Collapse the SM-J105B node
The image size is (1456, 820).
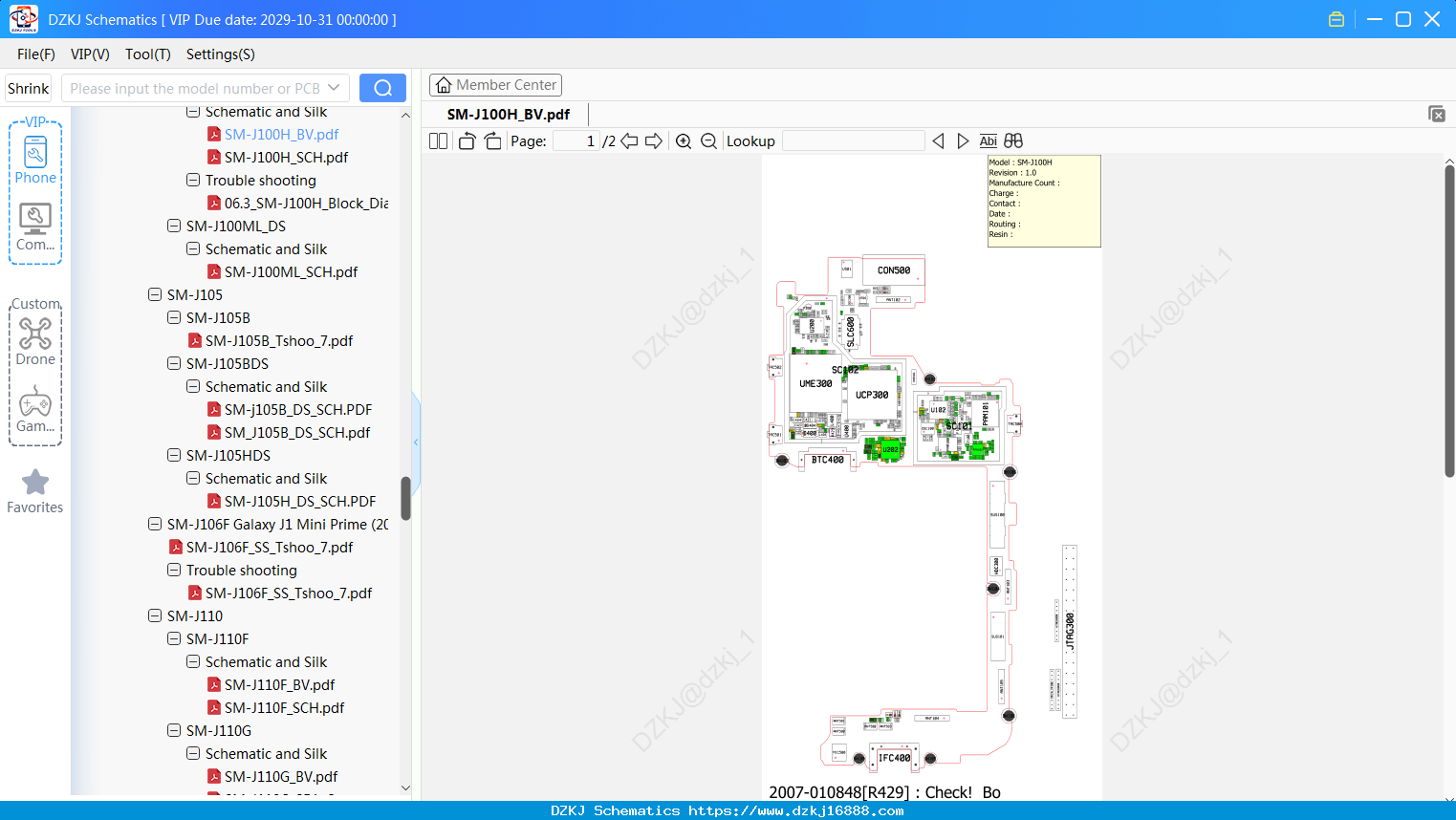pyautogui.click(x=174, y=317)
